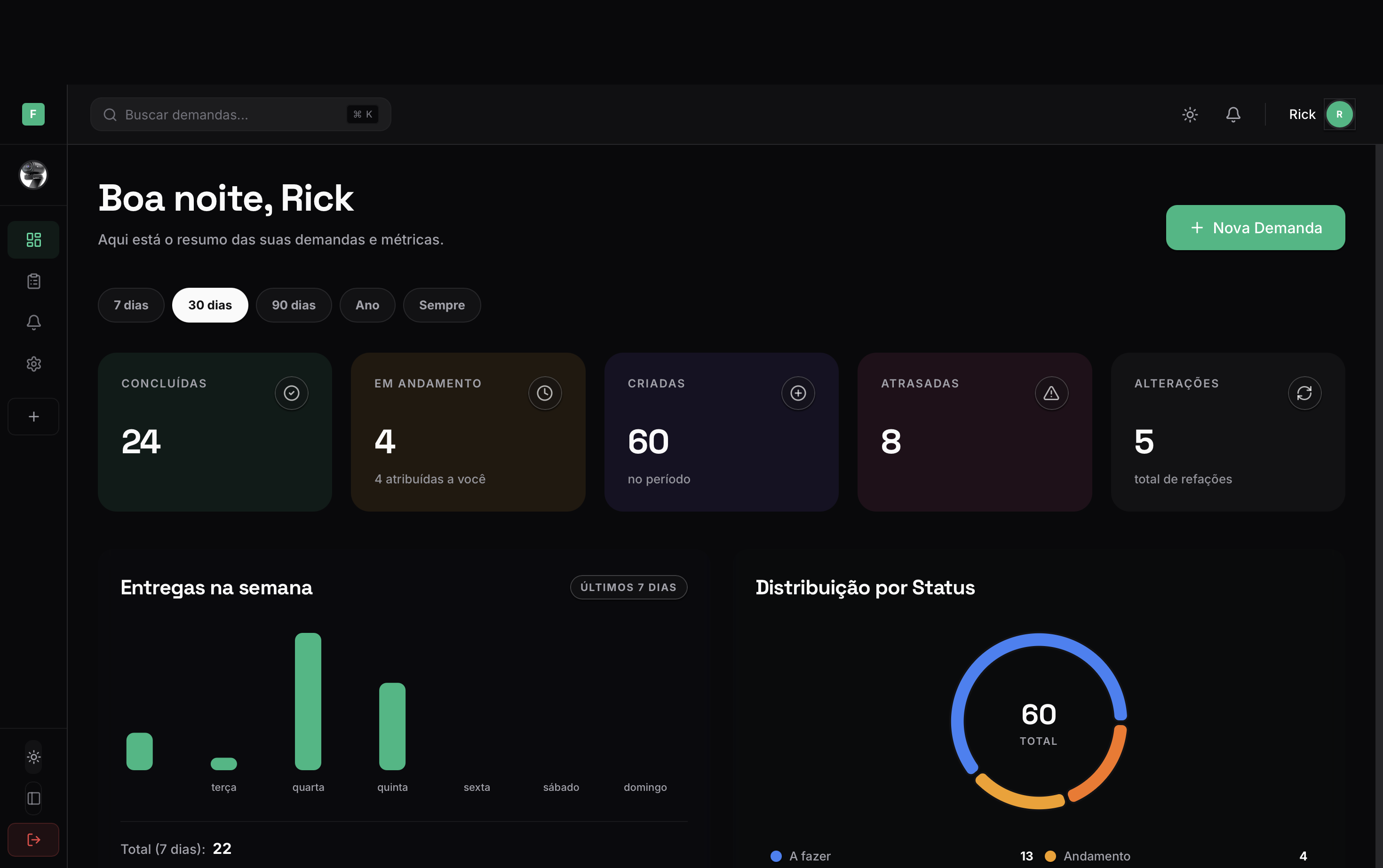Toggle theme with sidebar sun icon
Image resolution: width=1383 pixels, height=868 pixels.
(x=33, y=757)
